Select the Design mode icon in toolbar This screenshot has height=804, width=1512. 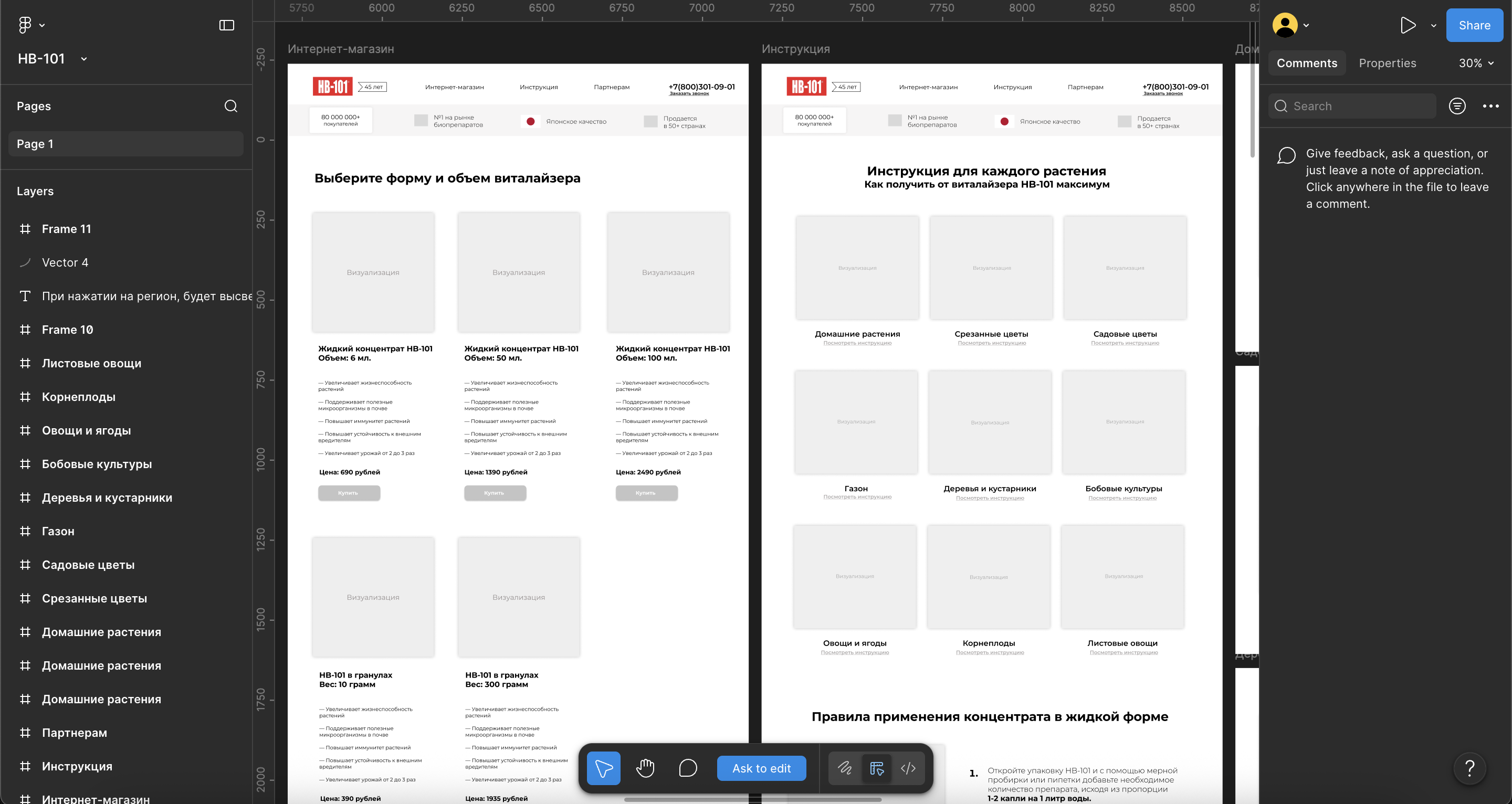point(876,768)
